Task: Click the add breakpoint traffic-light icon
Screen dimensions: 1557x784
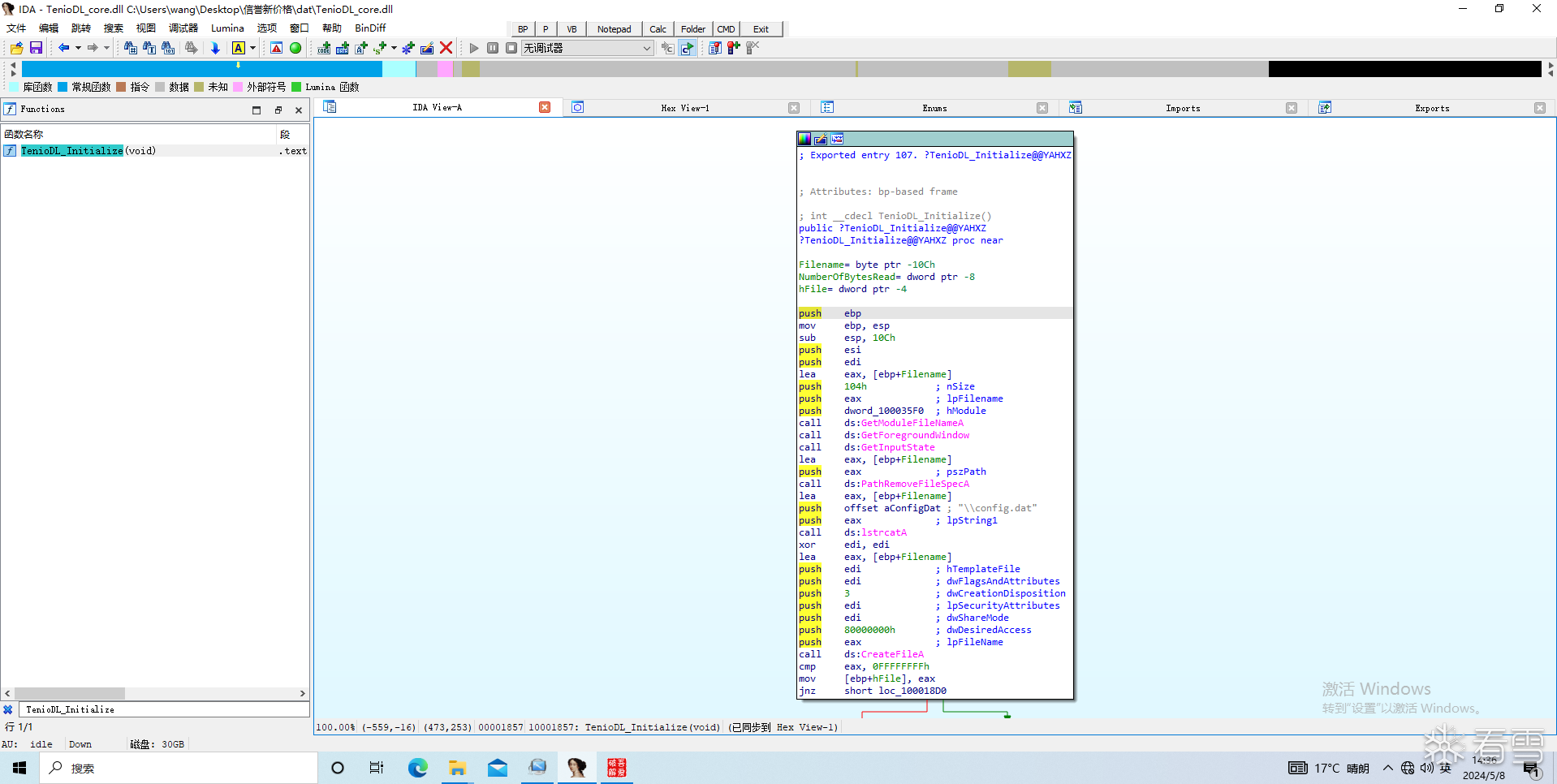Action: pos(734,48)
